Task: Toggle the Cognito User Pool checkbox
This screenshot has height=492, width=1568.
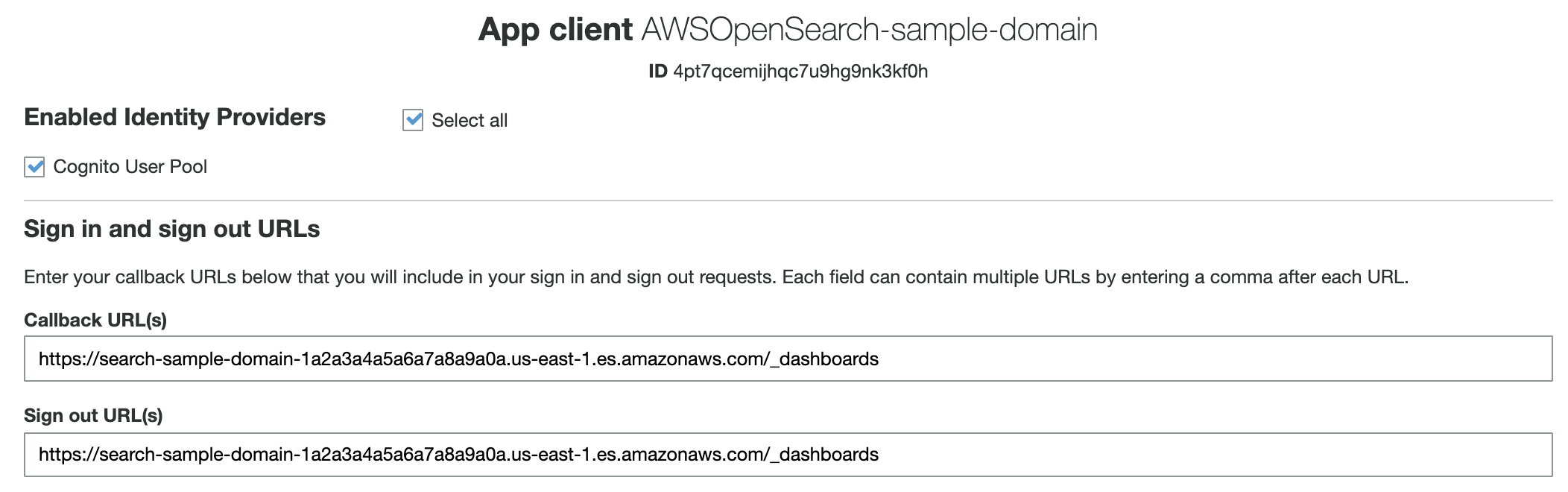Action: [34, 166]
